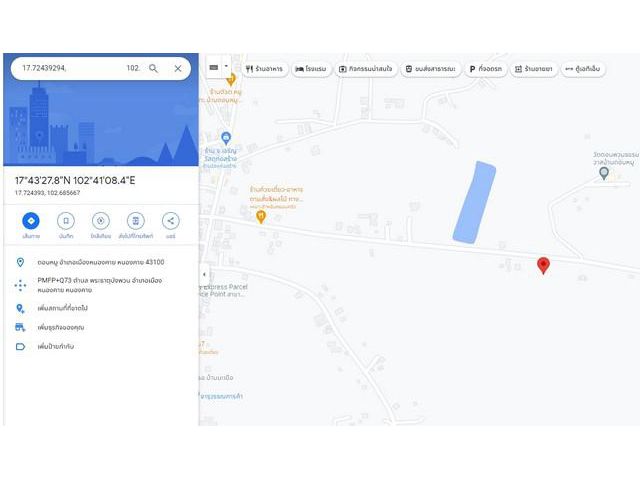
Task: Open Nearby search icon
Action: tap(100, 221)
